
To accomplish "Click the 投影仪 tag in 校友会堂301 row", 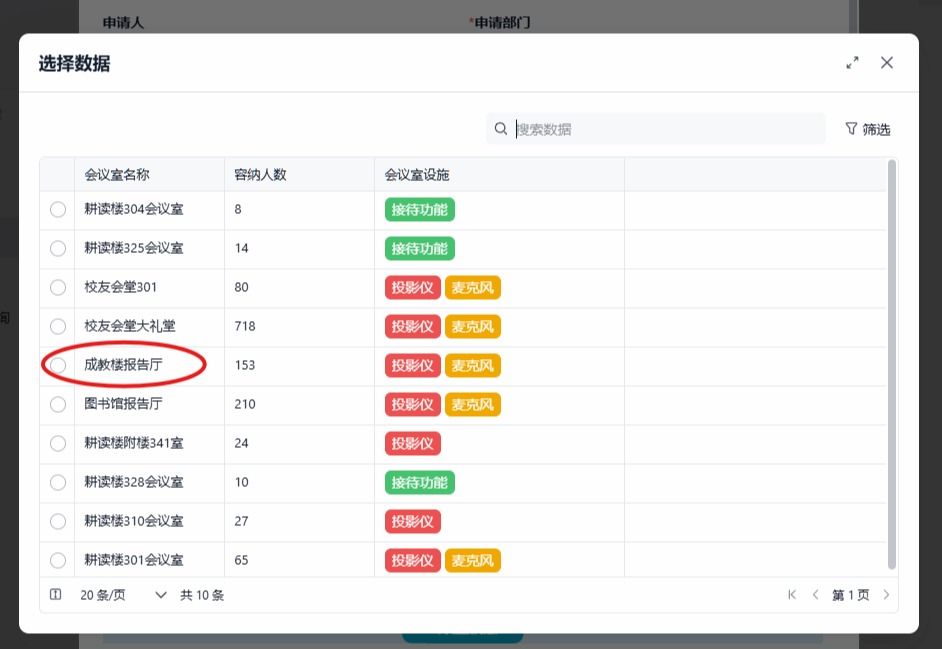I will click(413, 288).
